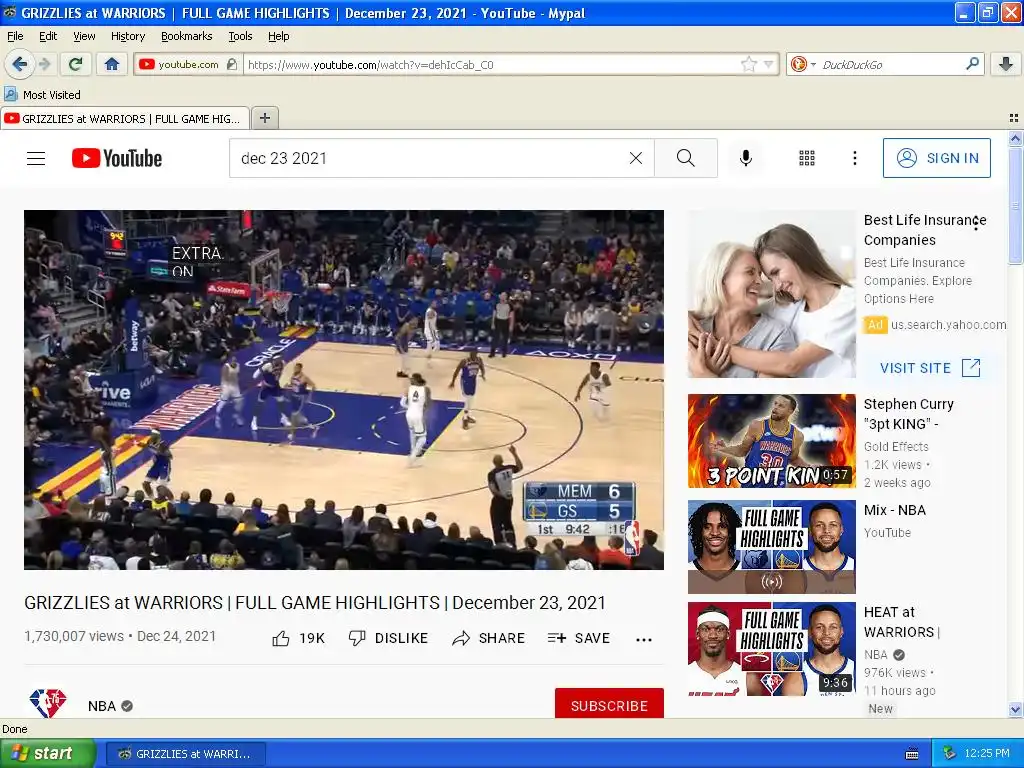
Task: Open the YouTube hamburger guide menu
Action: coord(36,158)
